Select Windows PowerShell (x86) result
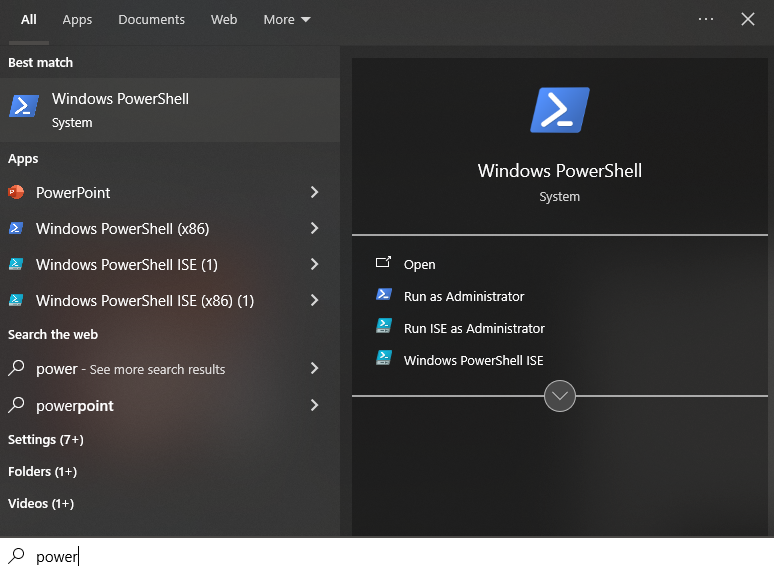Screen dimensions: 774x570 (x=170, y=228)
